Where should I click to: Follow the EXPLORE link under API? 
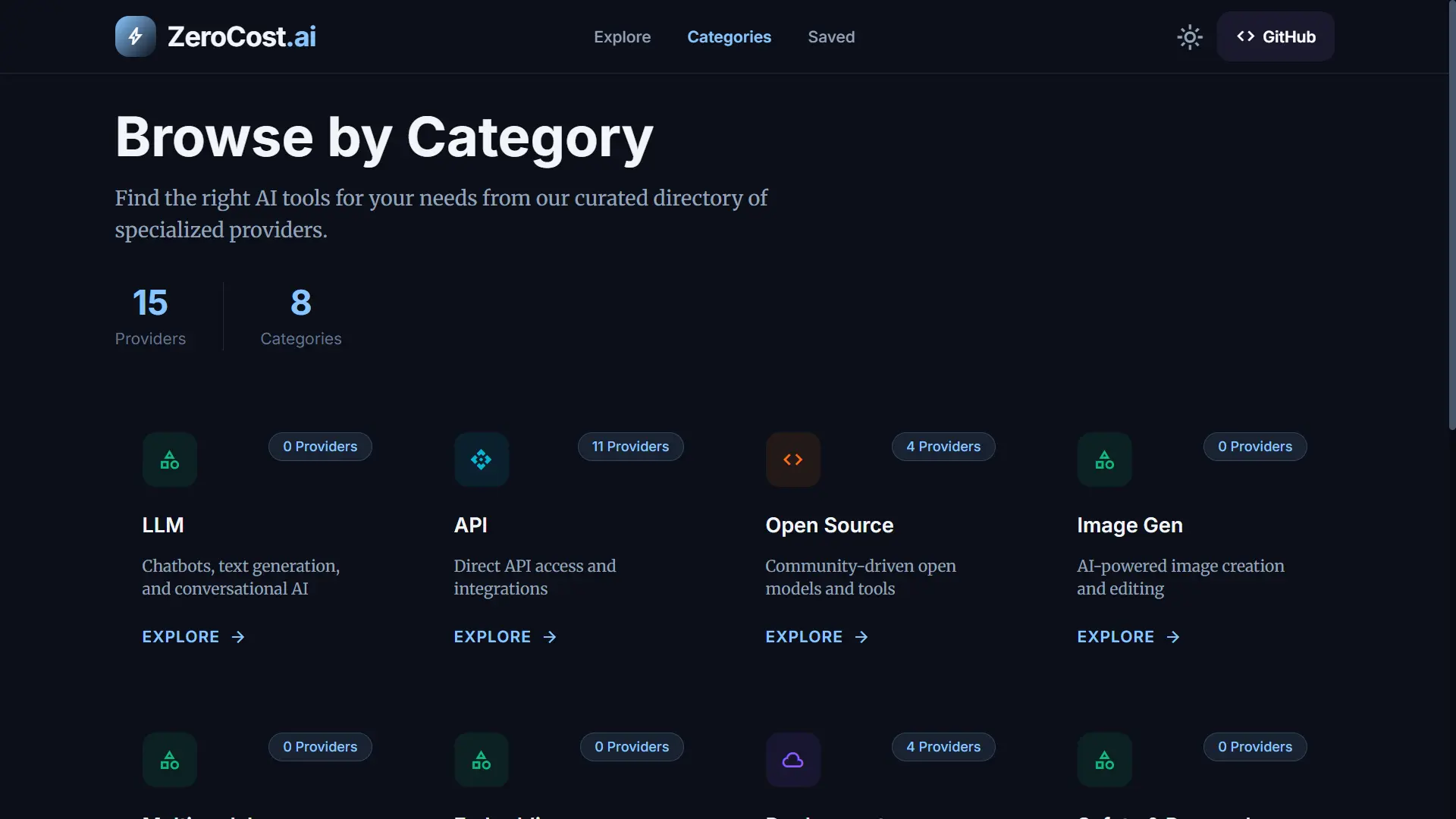point(505,637)
